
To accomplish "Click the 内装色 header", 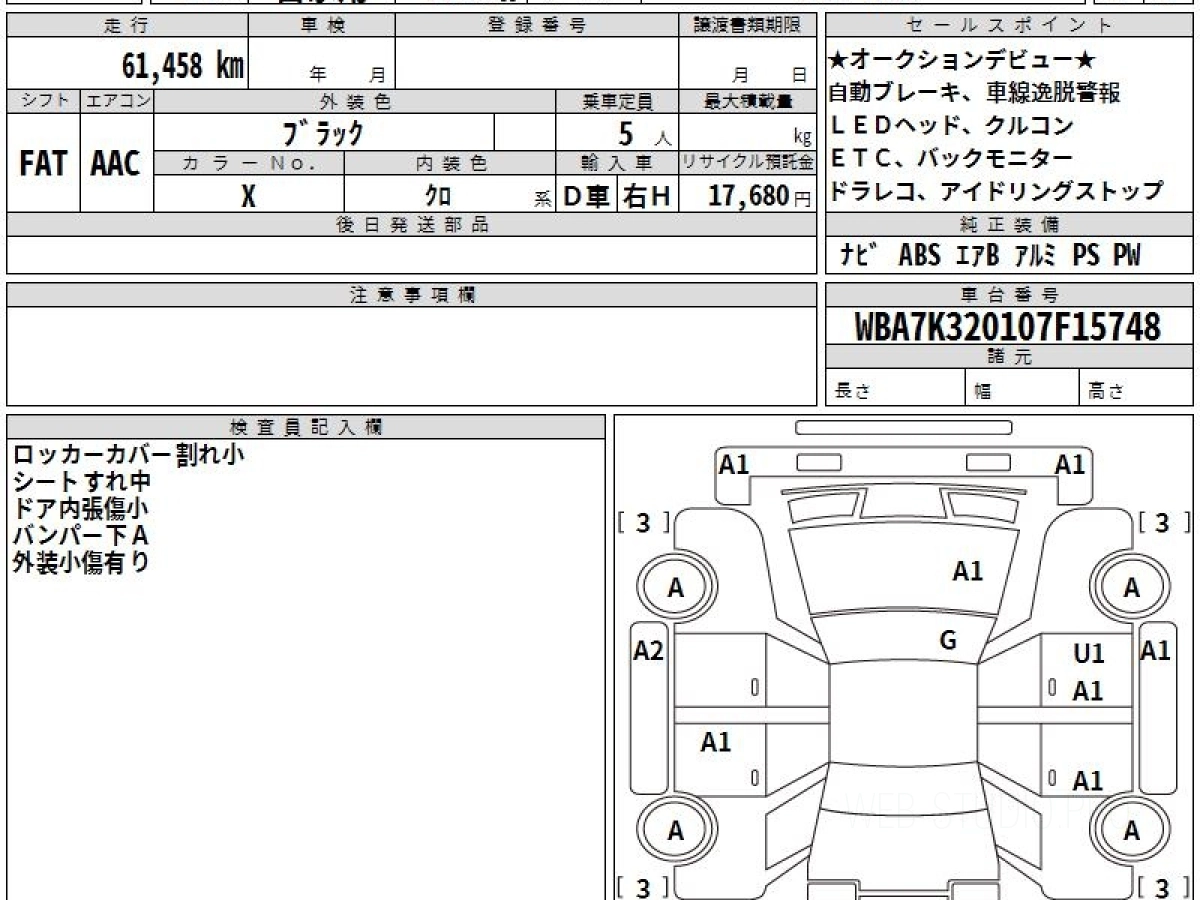I will click(450, 163).
